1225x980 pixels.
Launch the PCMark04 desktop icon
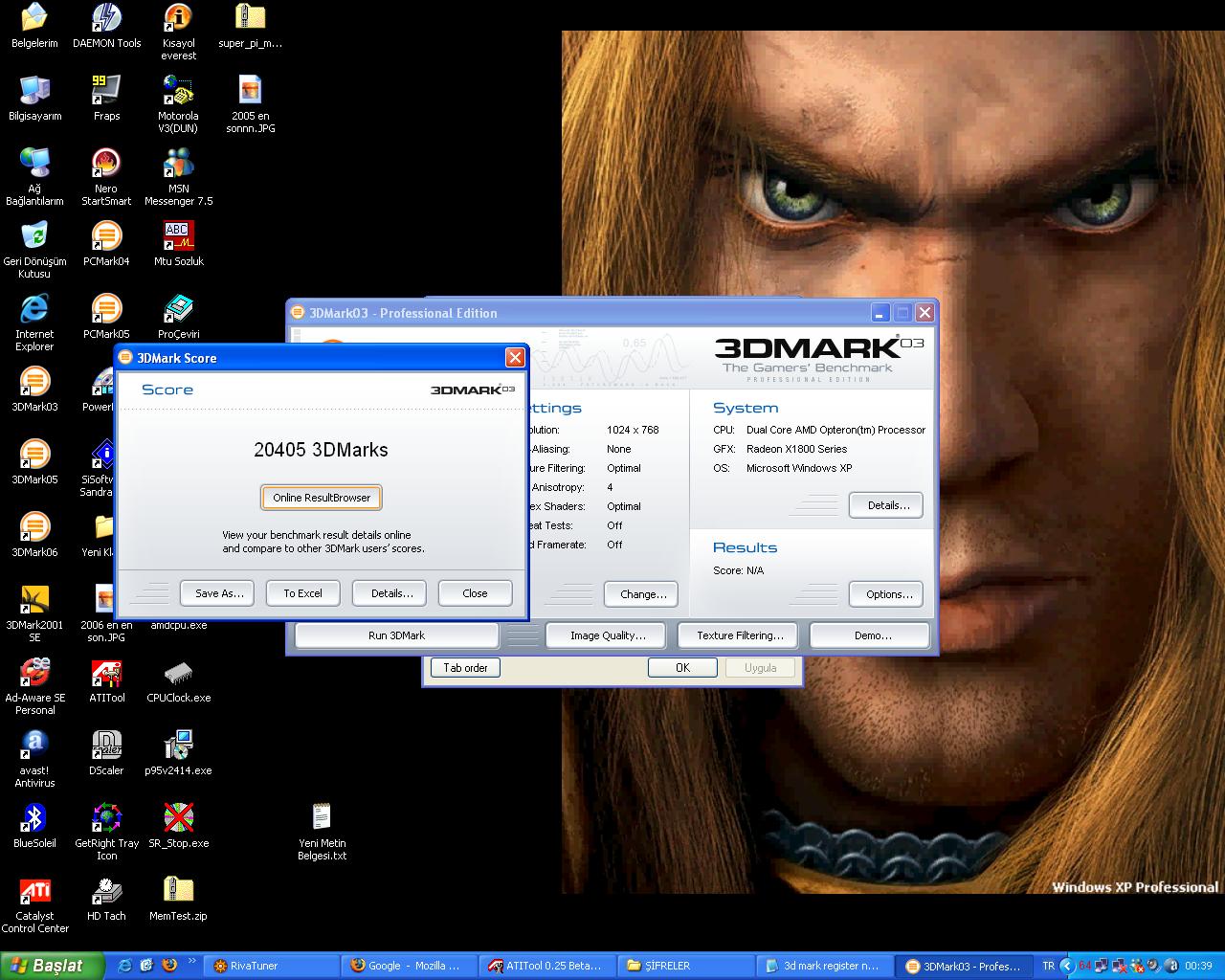tap(106, 244)
